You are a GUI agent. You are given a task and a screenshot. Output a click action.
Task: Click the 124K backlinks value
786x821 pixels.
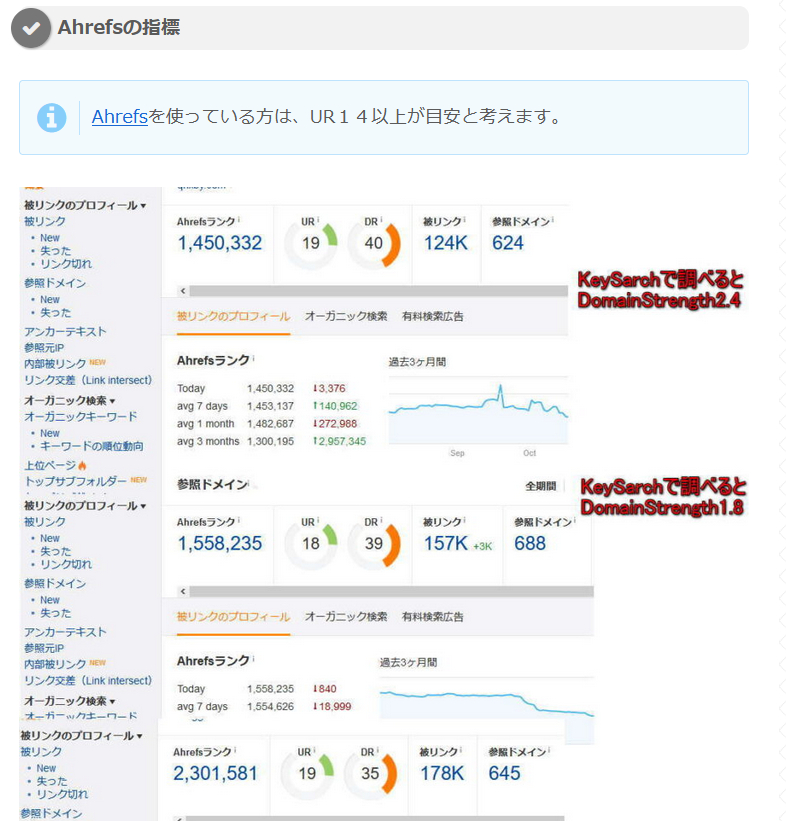[446, 243]
